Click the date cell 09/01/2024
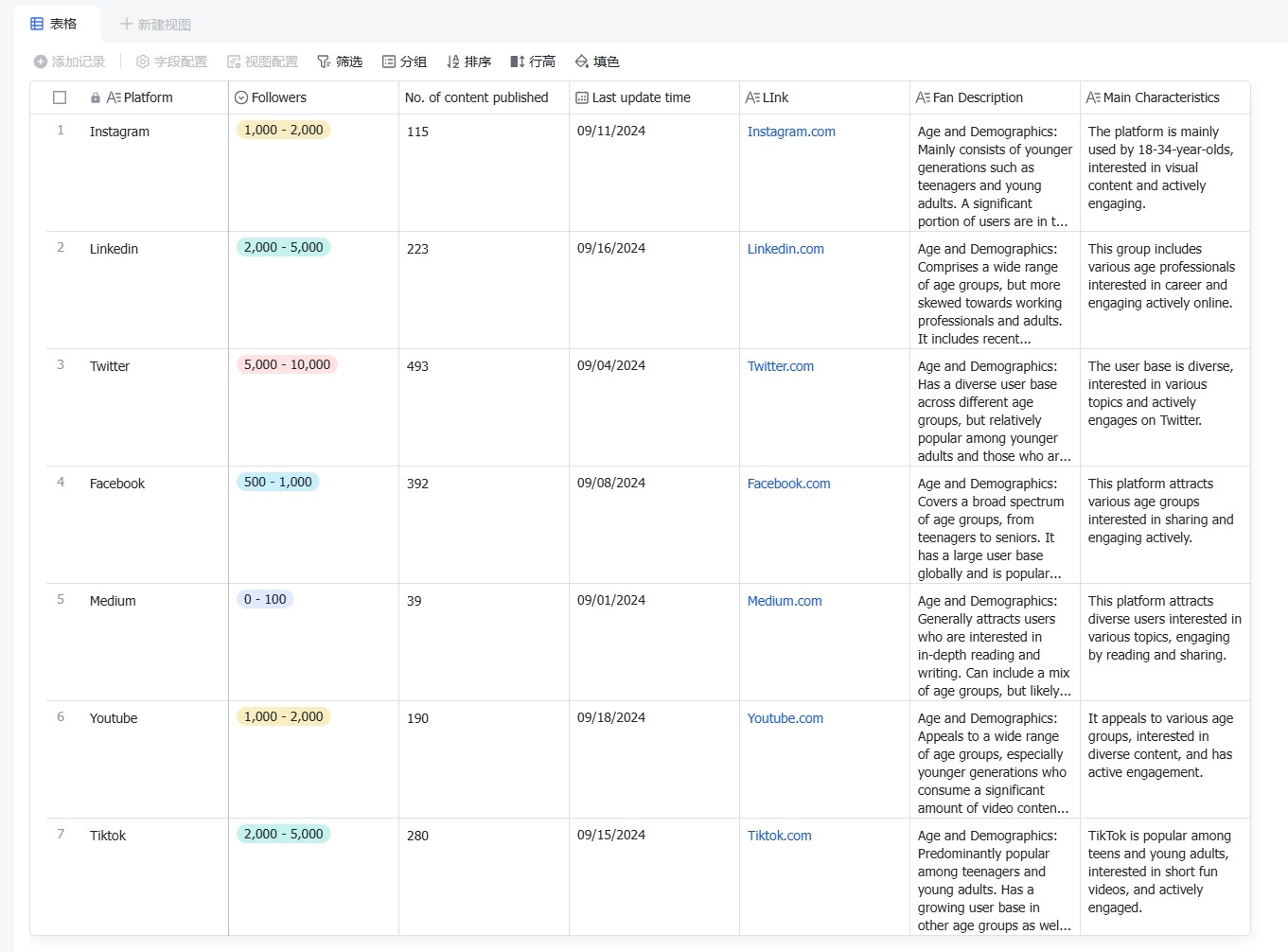The image size is (1288, 952). (x=654, y=642)
